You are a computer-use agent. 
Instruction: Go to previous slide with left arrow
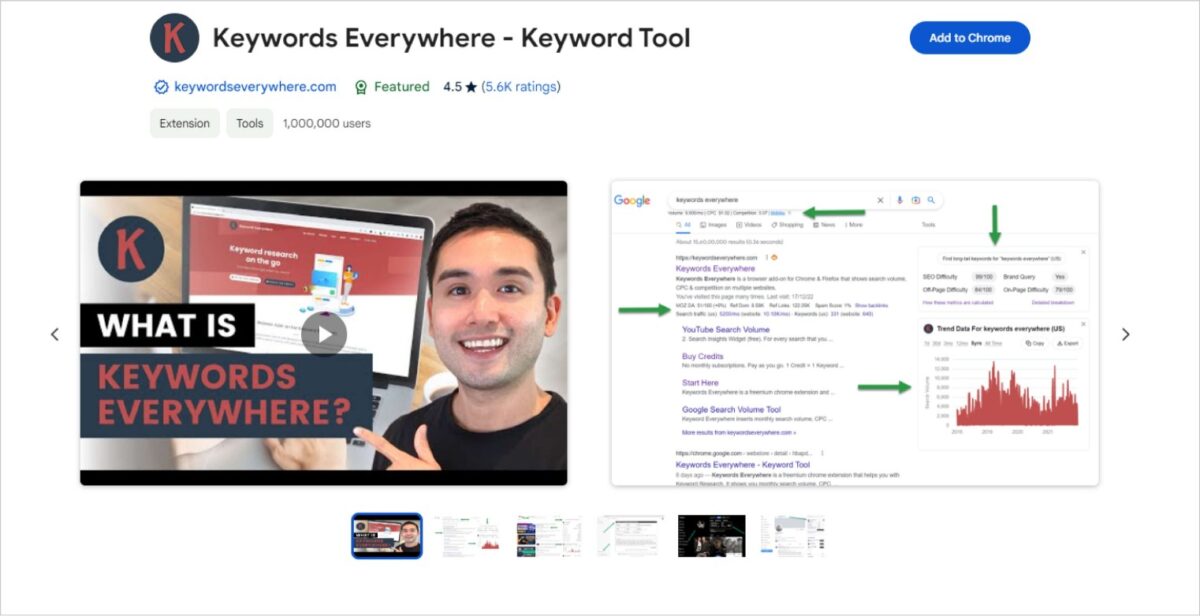point(55,334)
